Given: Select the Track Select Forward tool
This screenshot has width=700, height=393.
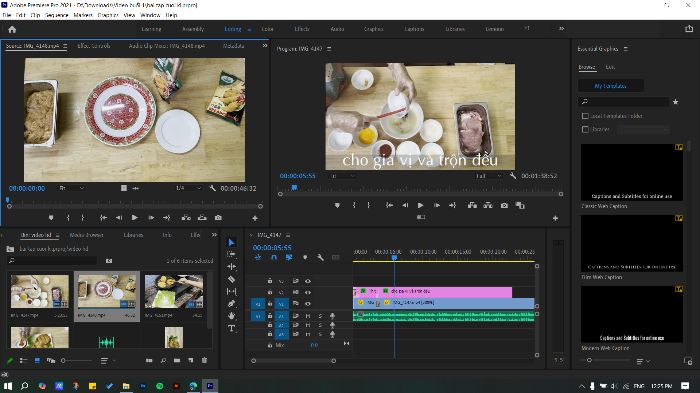Looking at the screenshot, I should [231, 254].
